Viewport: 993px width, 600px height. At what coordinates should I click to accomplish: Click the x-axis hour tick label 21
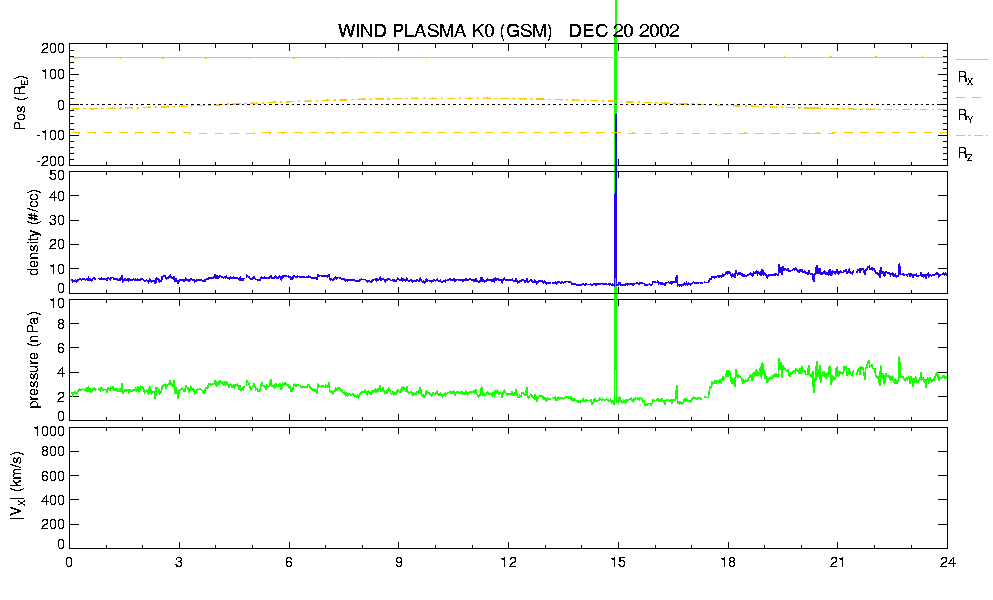pyautogui.click(x=838, y=563)
